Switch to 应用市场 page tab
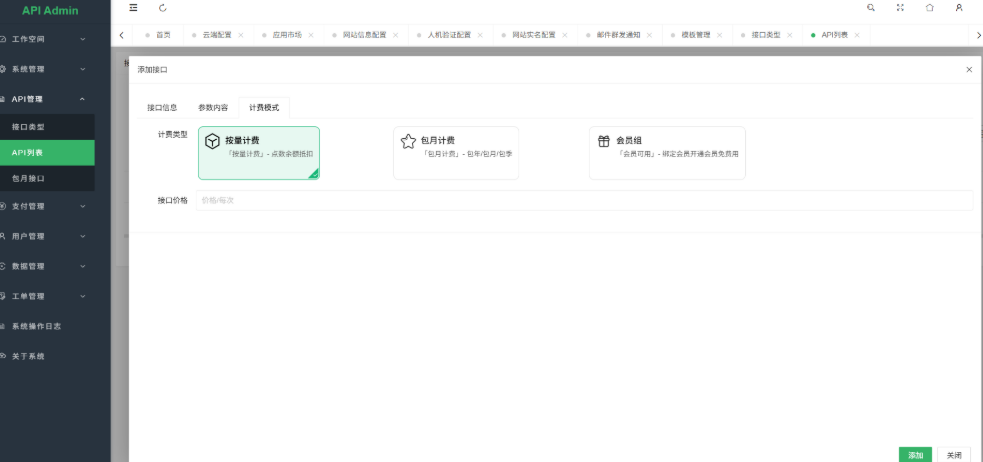The height and width of the screenshot is (462, 983). point(287,35)
